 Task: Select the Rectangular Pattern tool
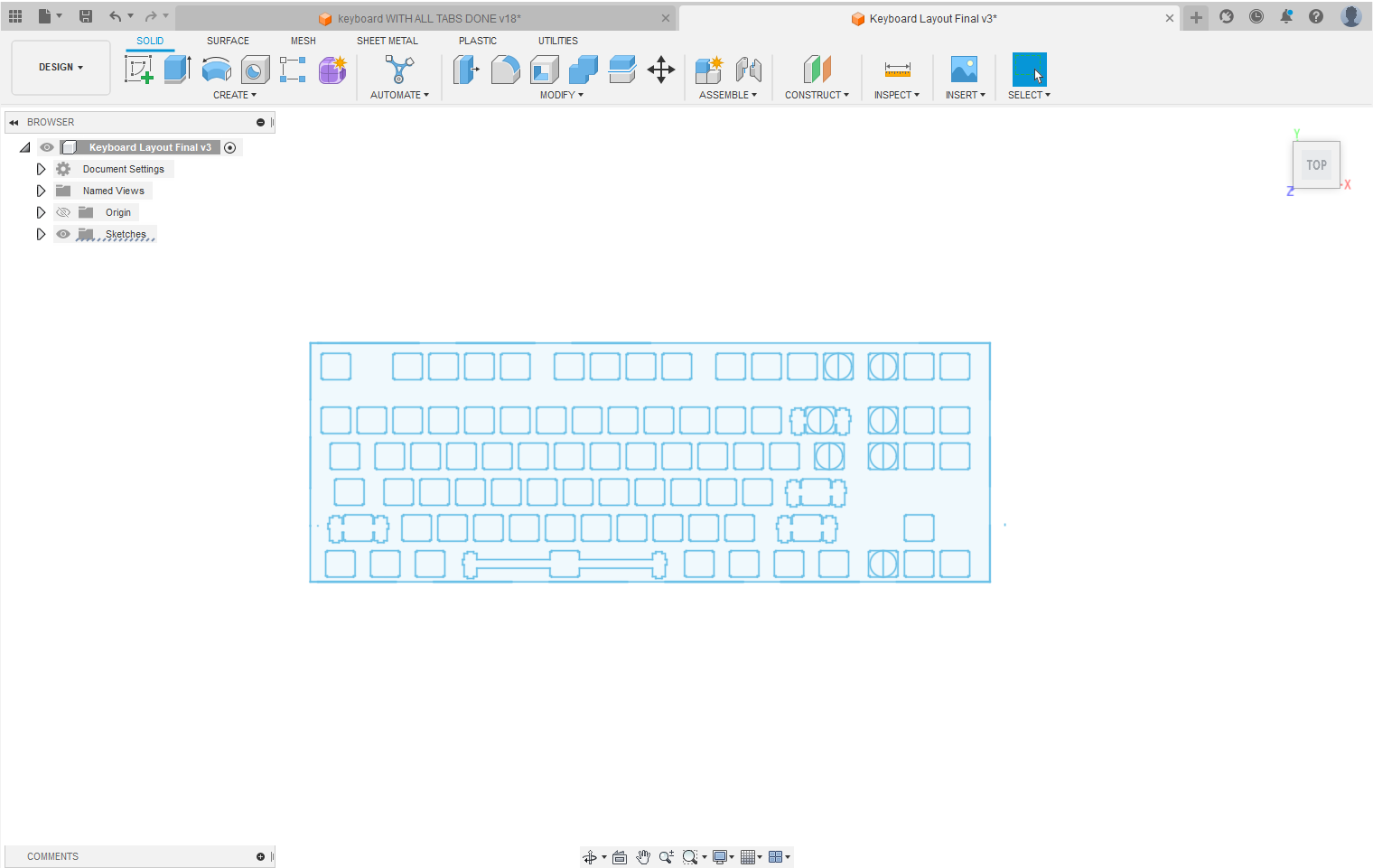(x=293, y=70)
